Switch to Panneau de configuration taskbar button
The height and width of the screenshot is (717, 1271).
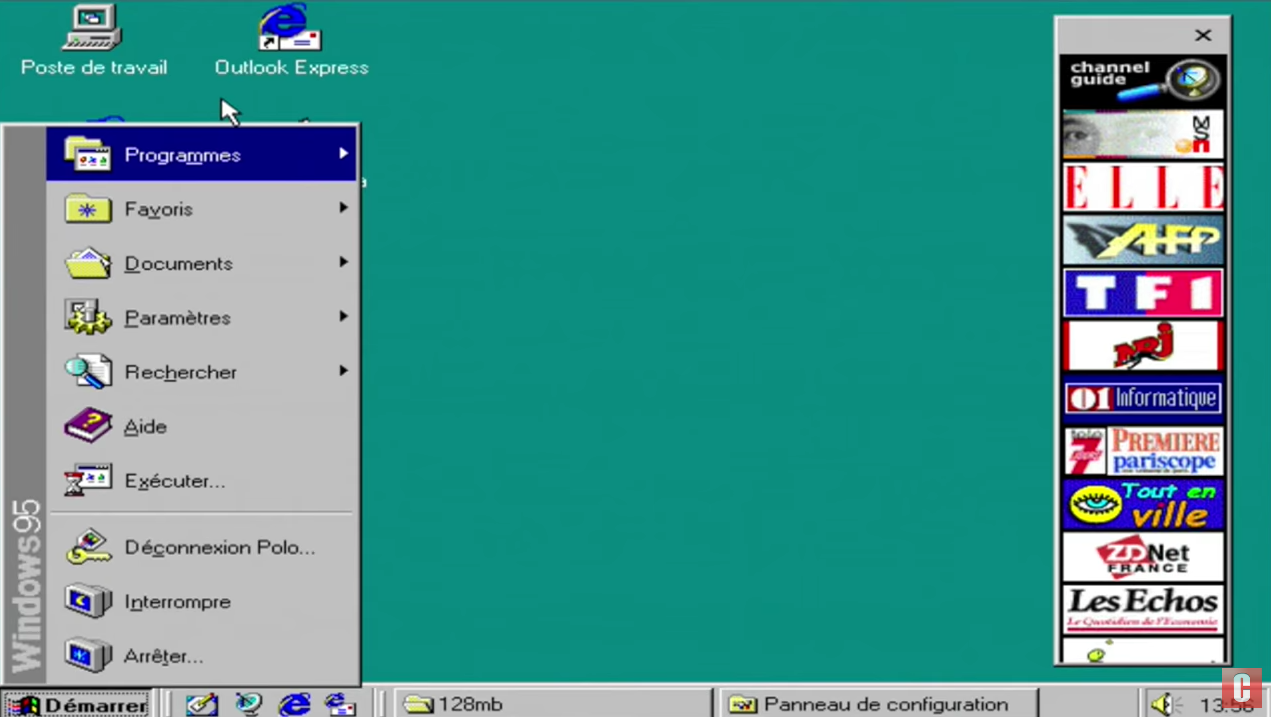click(x=879, y=704)
